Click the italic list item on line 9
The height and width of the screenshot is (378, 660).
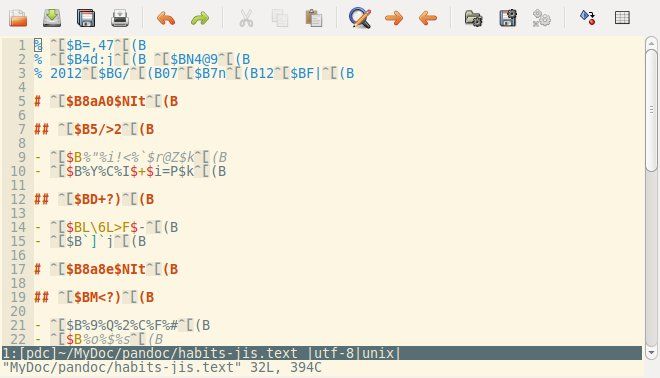(x=130, y=157)
